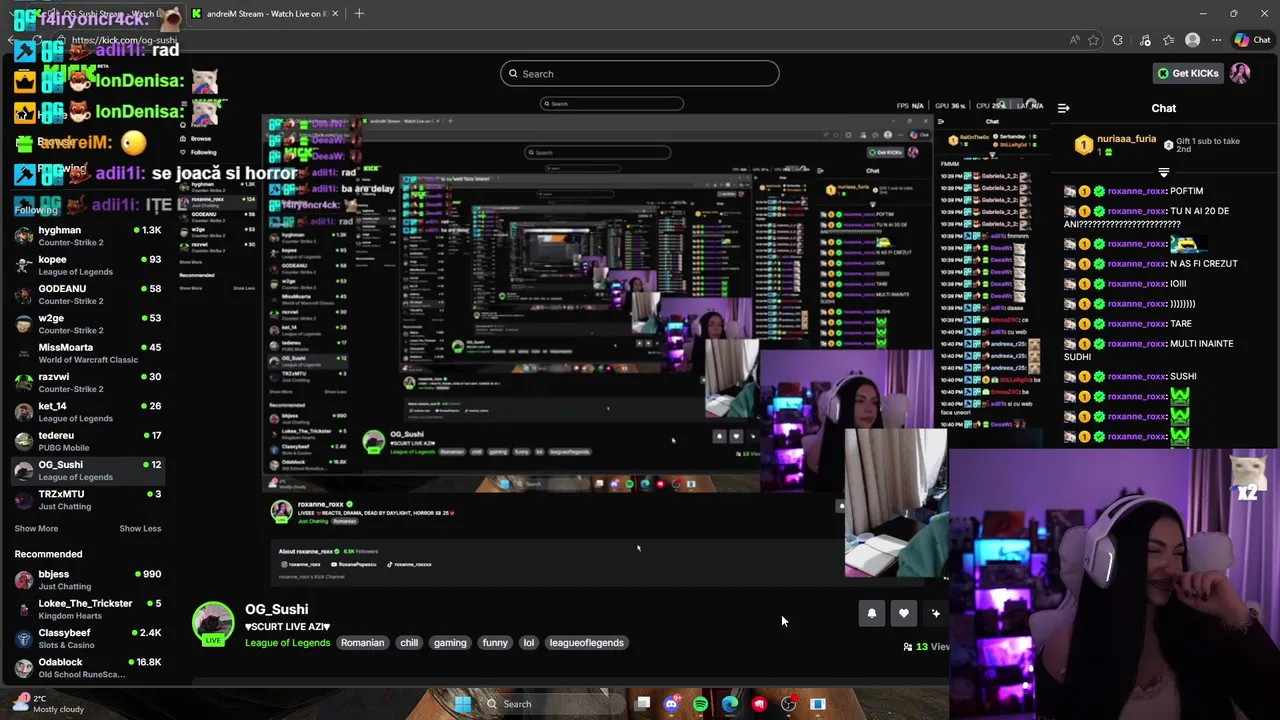Select OG_Sushi in the Following list
The width and height of the screenshot is (1280, 720).
(88, 470)
